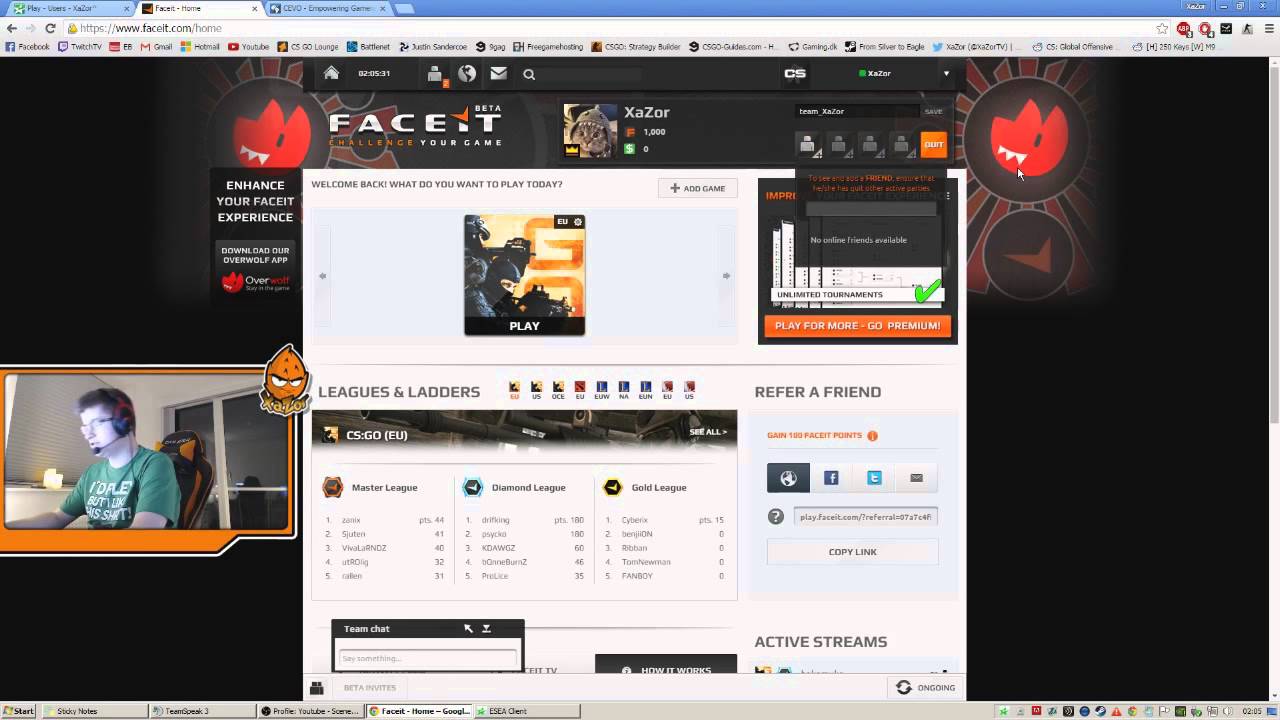The width and height of the screenshot is (1280, 720).
Task: Pop out the Team chat window
Action: point(468,629)
